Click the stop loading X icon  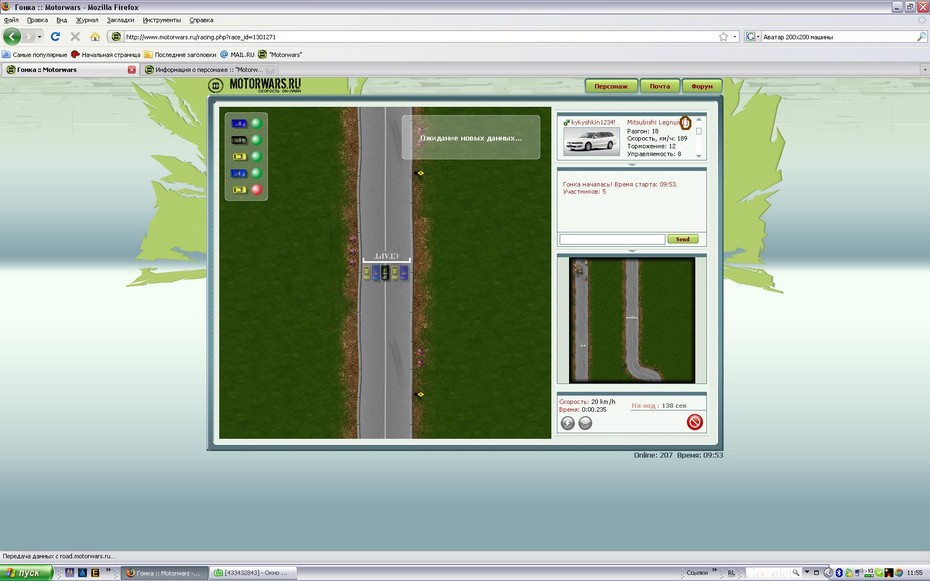coord(75,37)
